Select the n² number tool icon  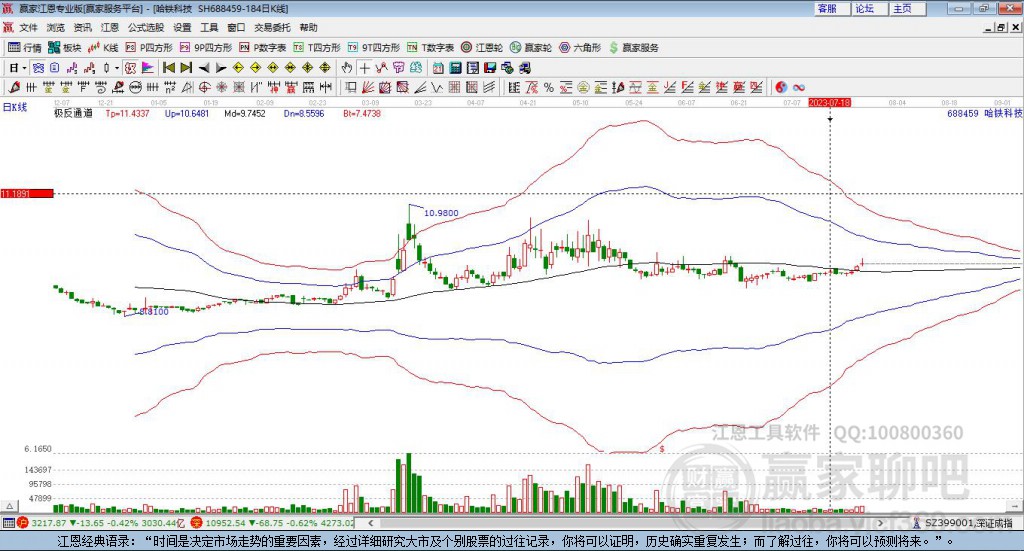[x=170, y=87]
